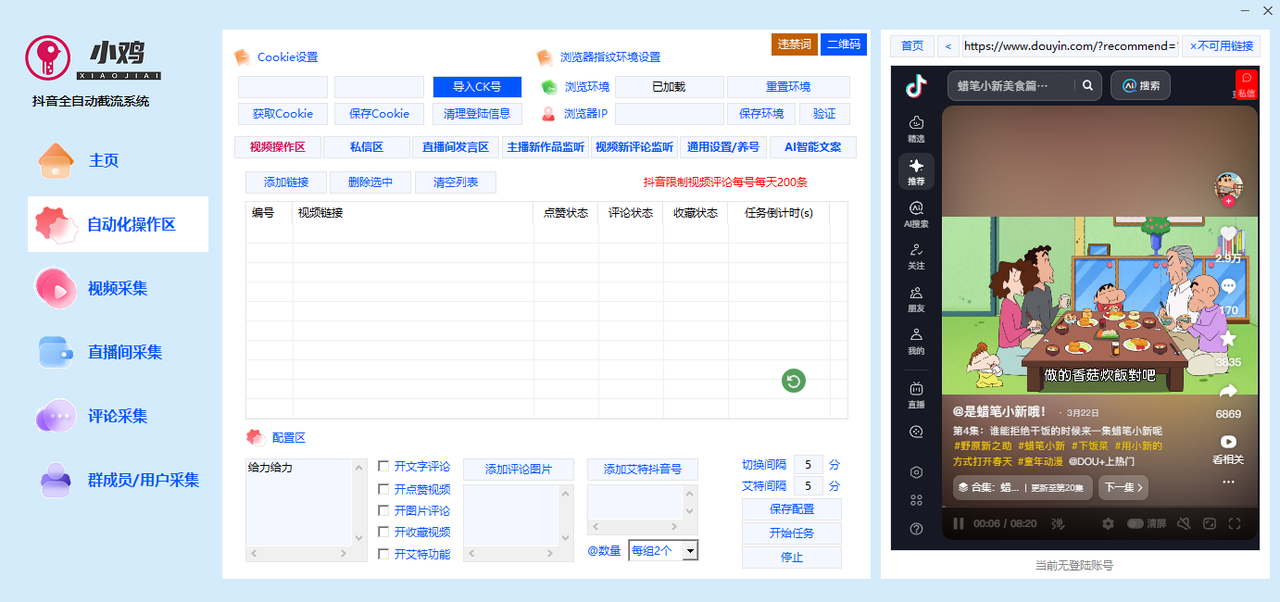Expand the @数量 每组2个 dropdown
1280x602 pixels.
click(690, 551)
